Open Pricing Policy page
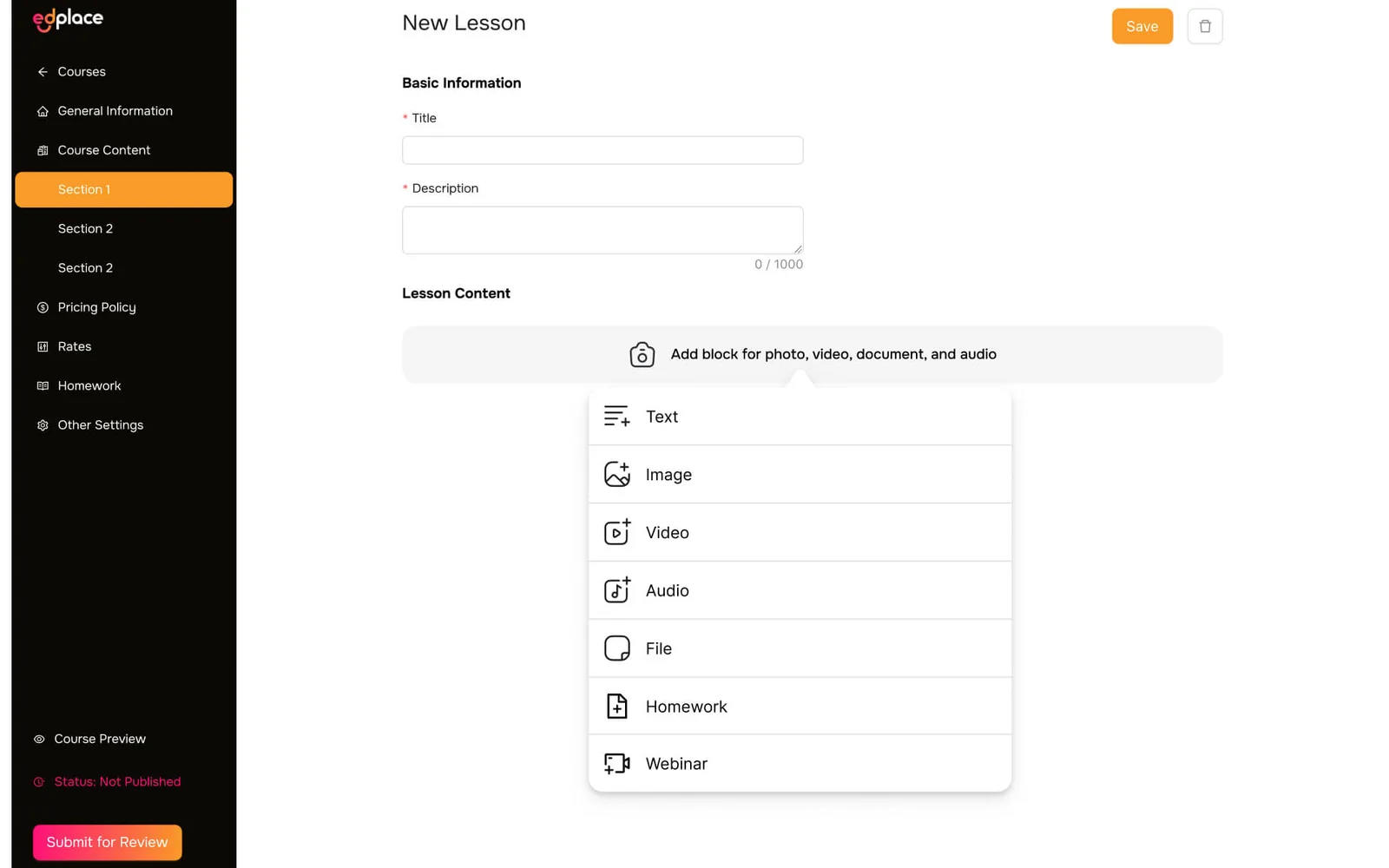The image size is (1389, 868). click(96, 307)
